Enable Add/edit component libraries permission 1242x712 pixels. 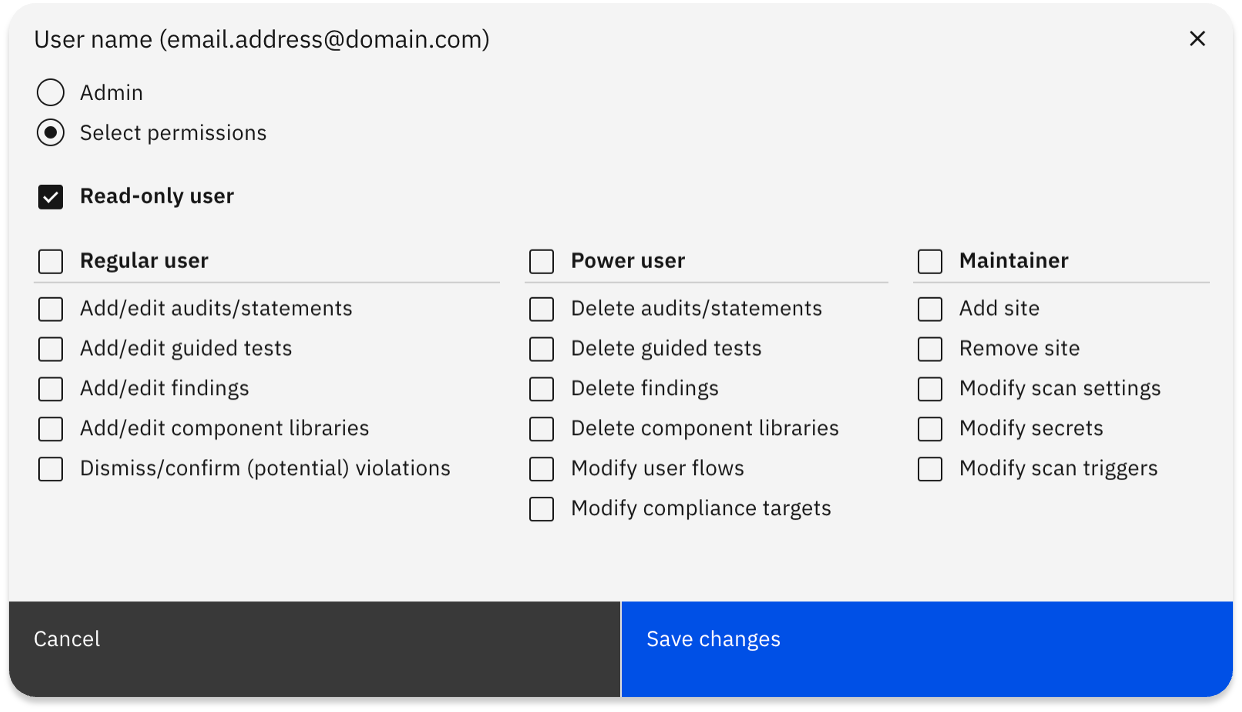coord(50,429)
